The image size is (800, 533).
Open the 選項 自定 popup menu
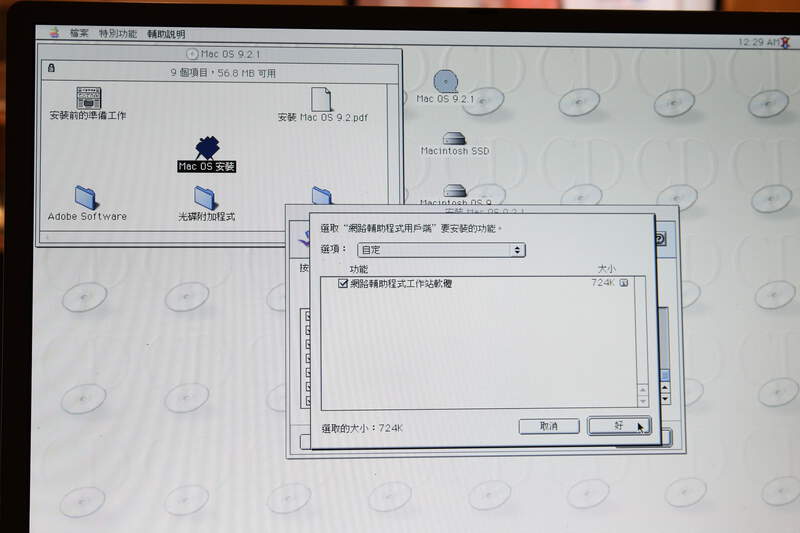441,250
